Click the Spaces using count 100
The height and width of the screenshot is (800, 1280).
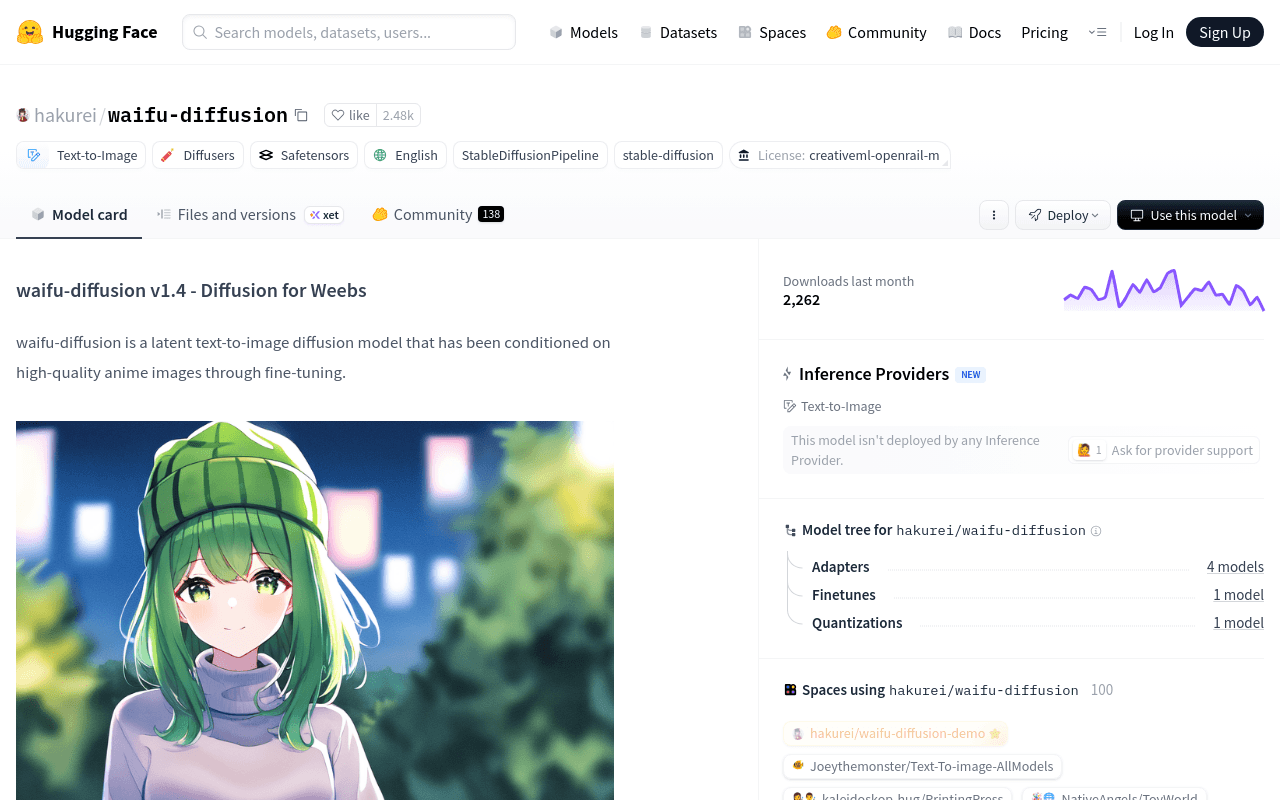[1102, 690]
